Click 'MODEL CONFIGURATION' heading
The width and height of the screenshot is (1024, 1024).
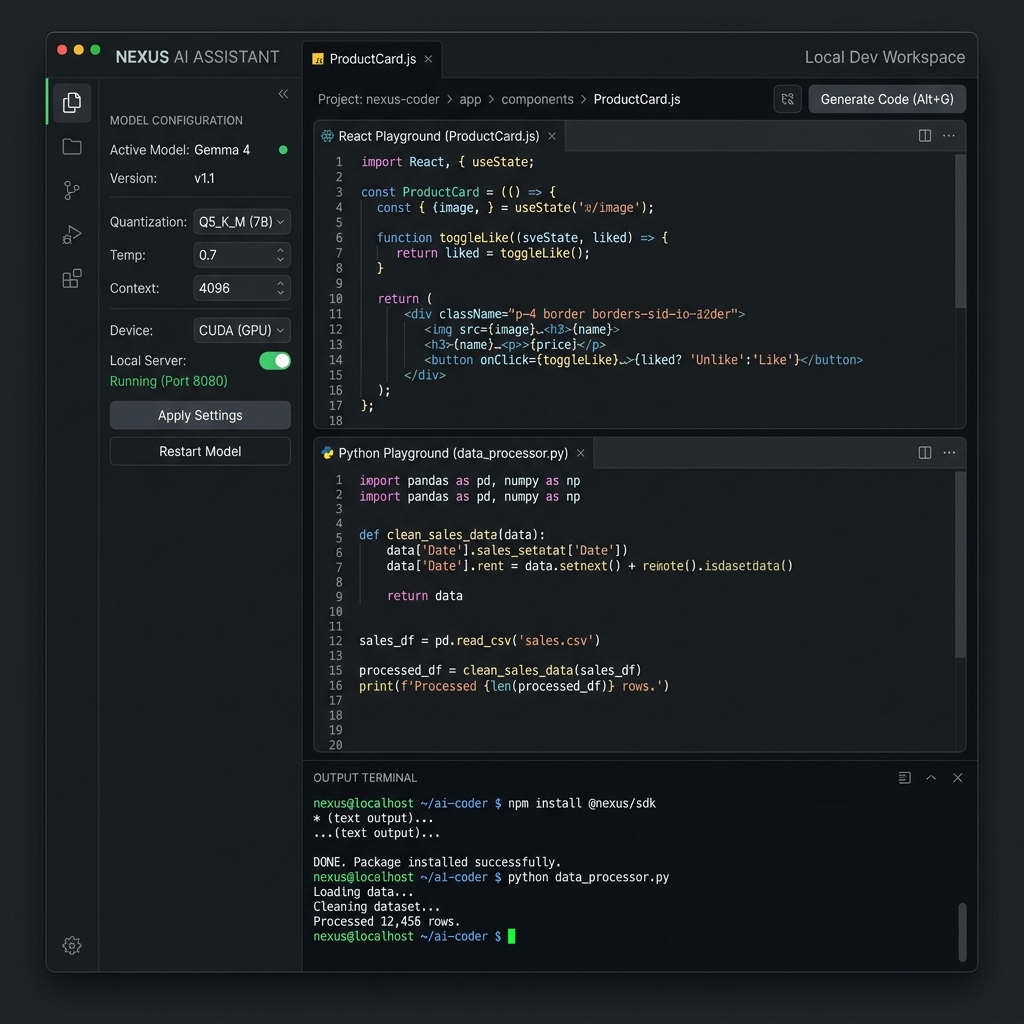click(x=176, y=120)
